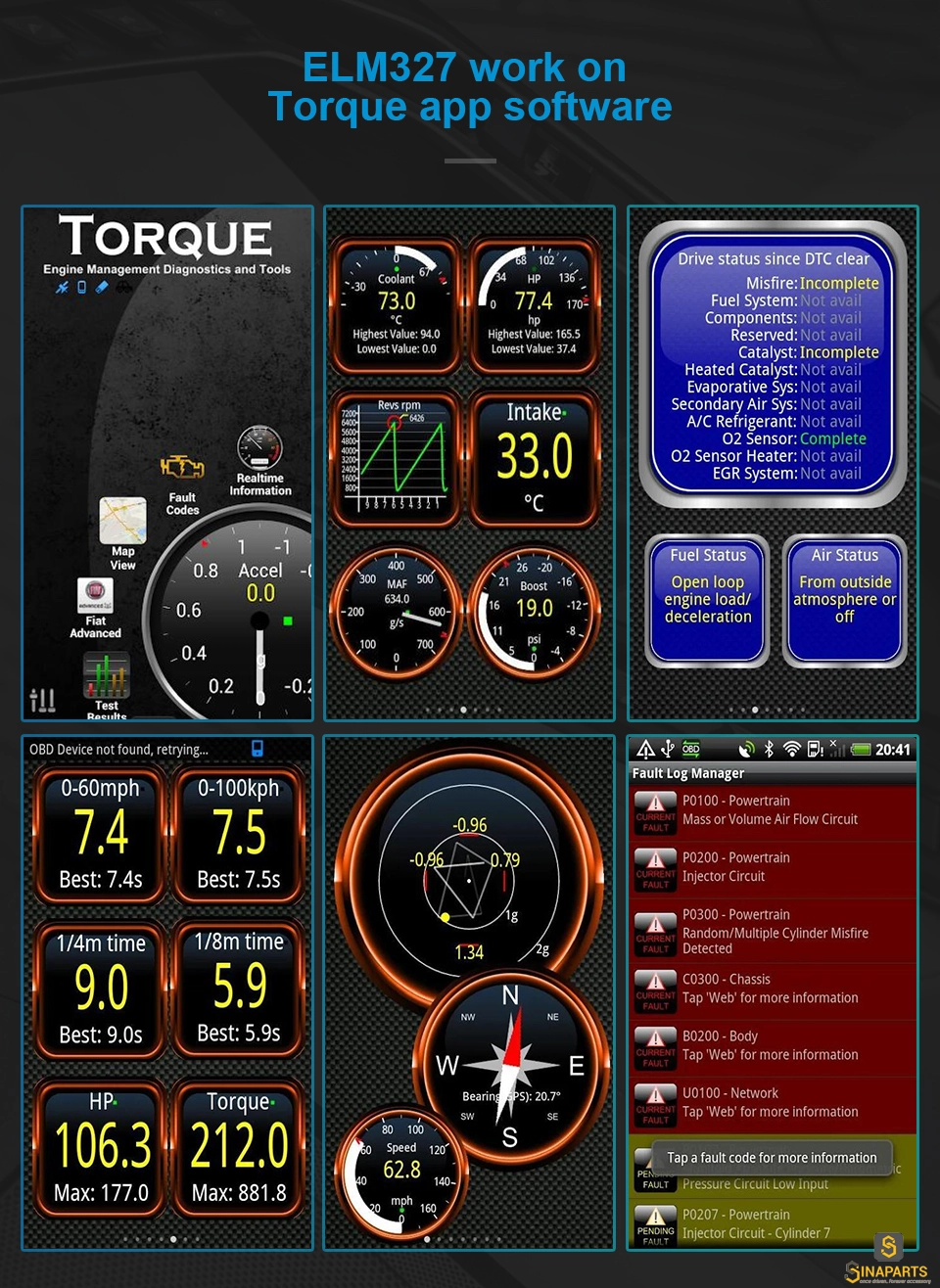Select the P0200 Injector Circuit fault
The height and width of the screenshot is (1288, 940).
(x=773, y=869)
